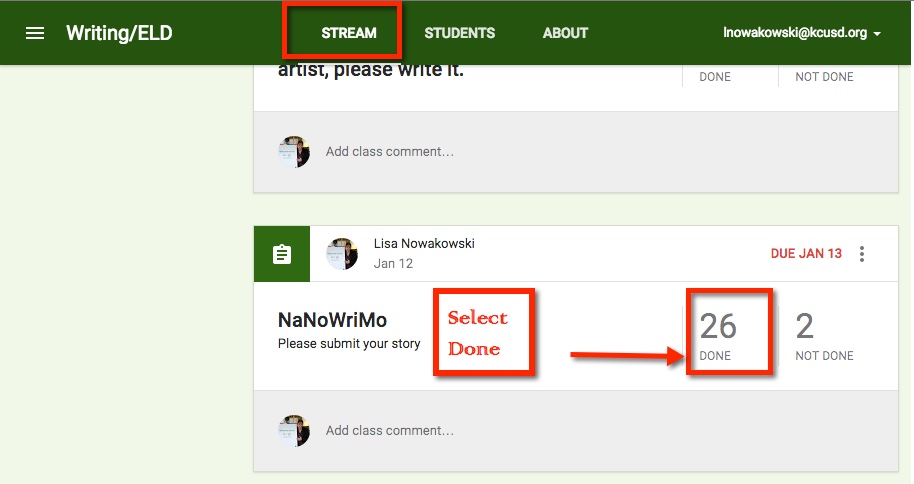This screenshot has width=914, height=484.
Task: Click avatar beside the upper comment box
Action: pos(293,152)
